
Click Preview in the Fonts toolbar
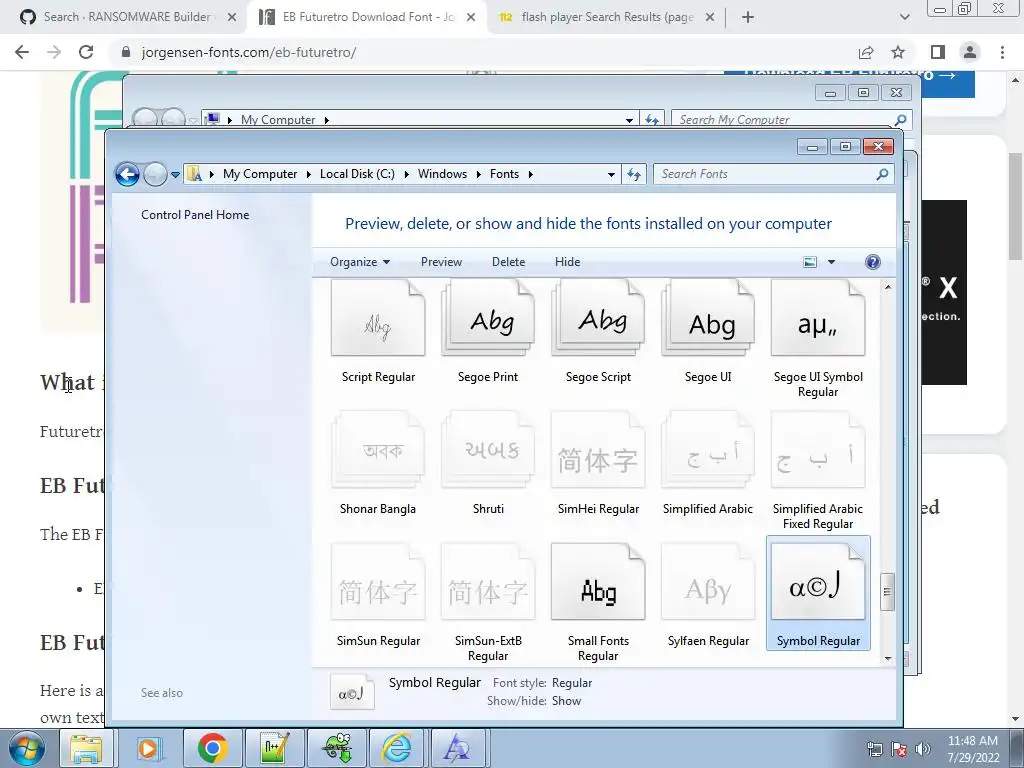[441, 262]
